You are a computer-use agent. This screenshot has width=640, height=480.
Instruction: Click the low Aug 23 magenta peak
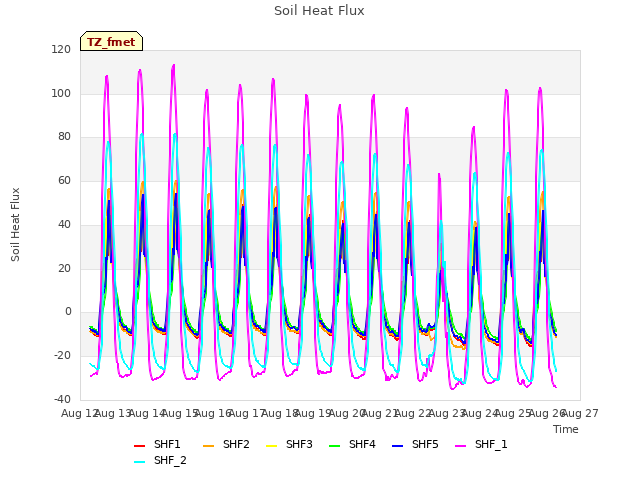pyautogui.click(x=439, y=175)
